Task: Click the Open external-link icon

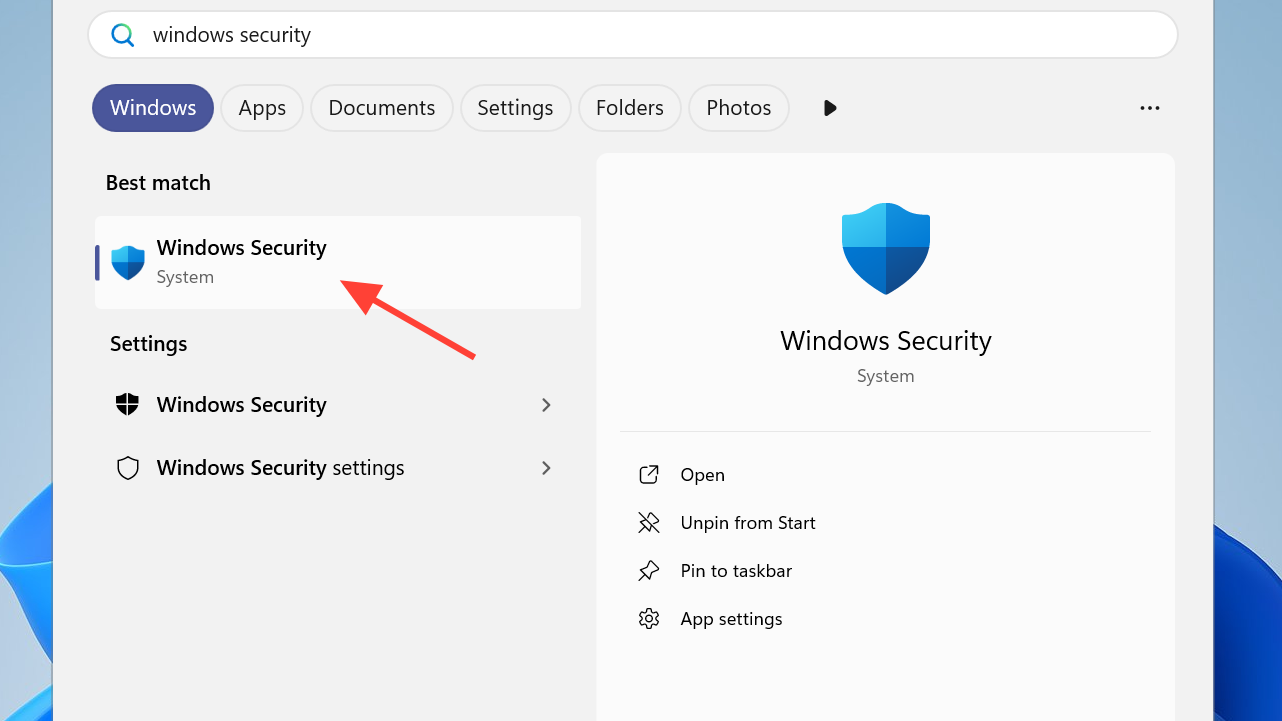Action: click(x=649, y=475)
